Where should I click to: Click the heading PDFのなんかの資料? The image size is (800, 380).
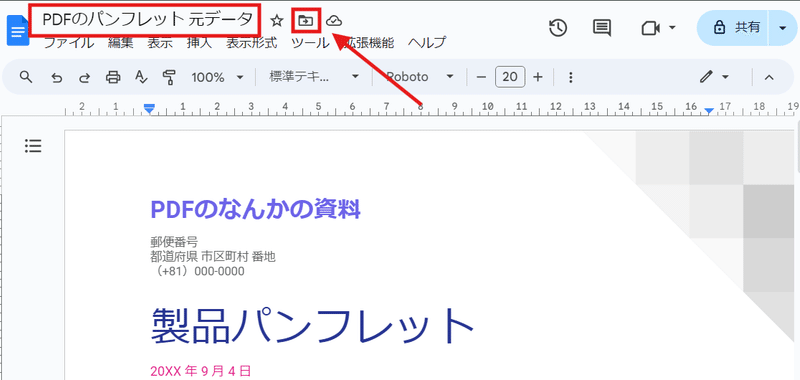pos(256,209)
